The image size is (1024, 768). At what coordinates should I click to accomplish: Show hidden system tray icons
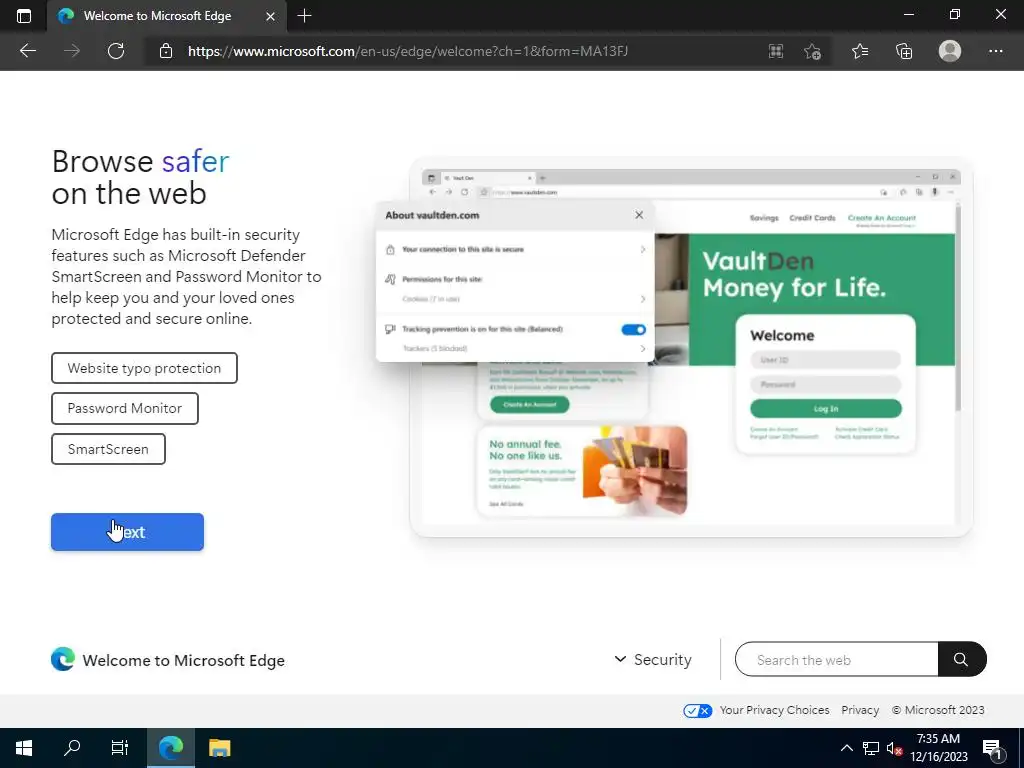tap(846, 748)
